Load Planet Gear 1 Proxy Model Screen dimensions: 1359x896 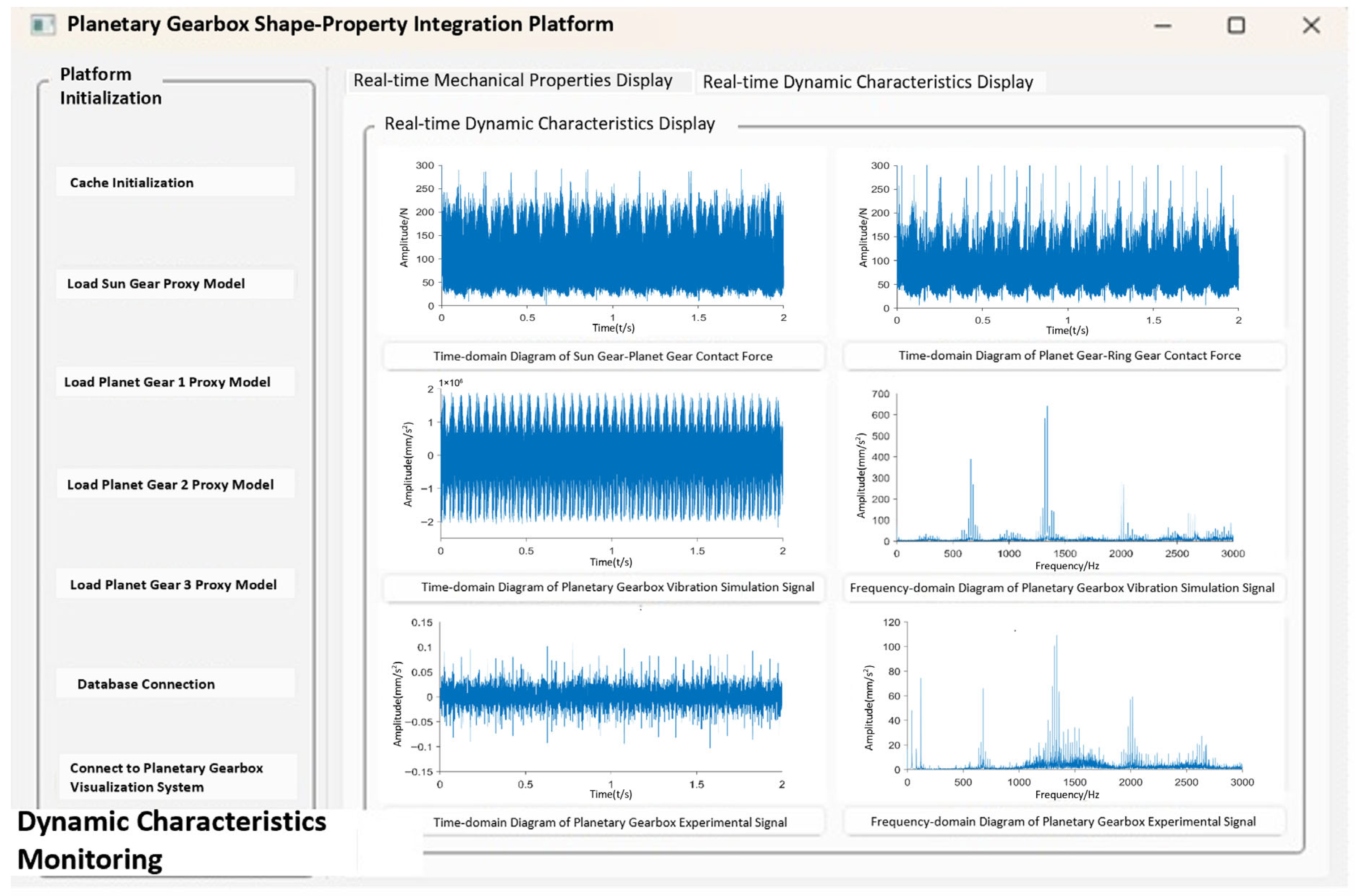[x=175, y=382]
